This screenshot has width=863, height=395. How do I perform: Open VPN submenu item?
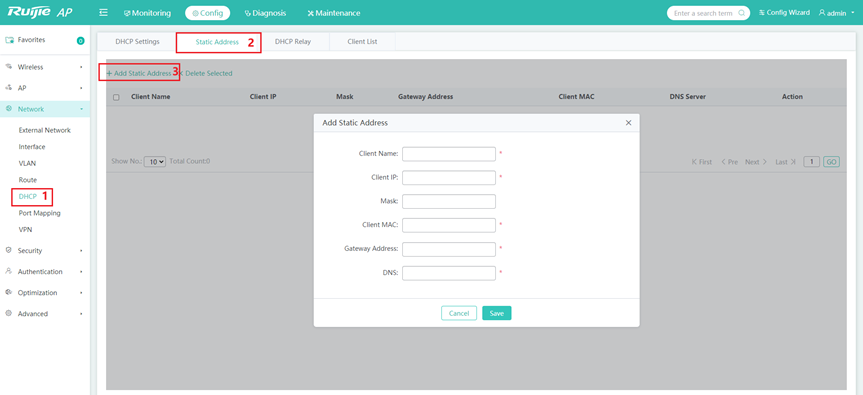point(25,229)
